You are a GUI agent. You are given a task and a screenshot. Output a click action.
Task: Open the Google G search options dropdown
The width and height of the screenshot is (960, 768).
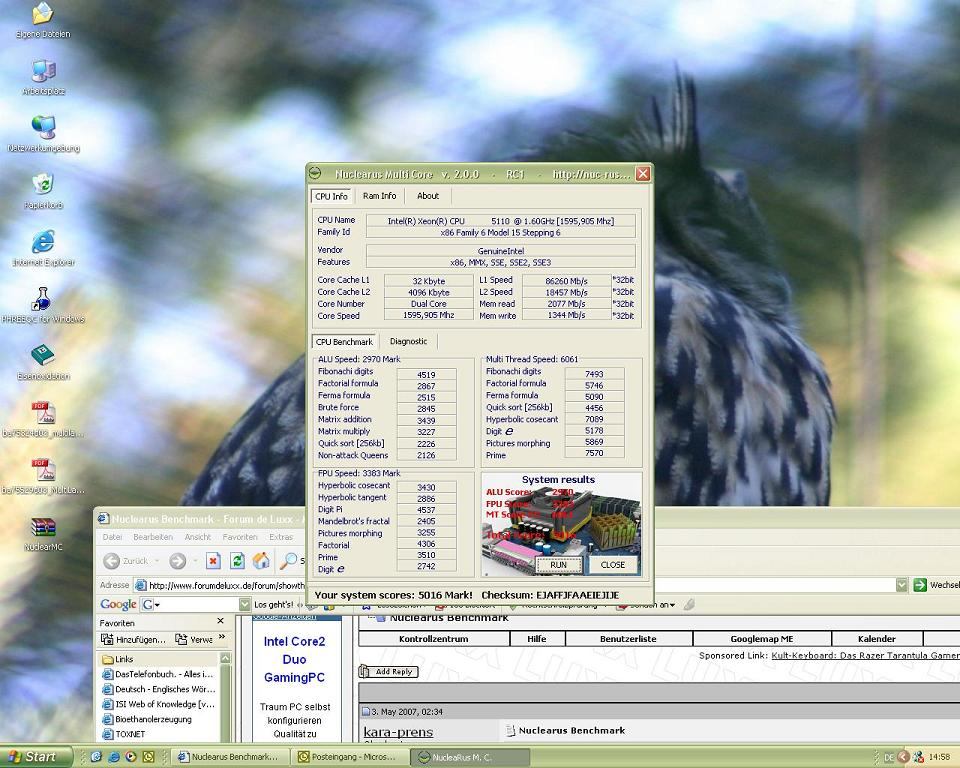pos(149,604)
